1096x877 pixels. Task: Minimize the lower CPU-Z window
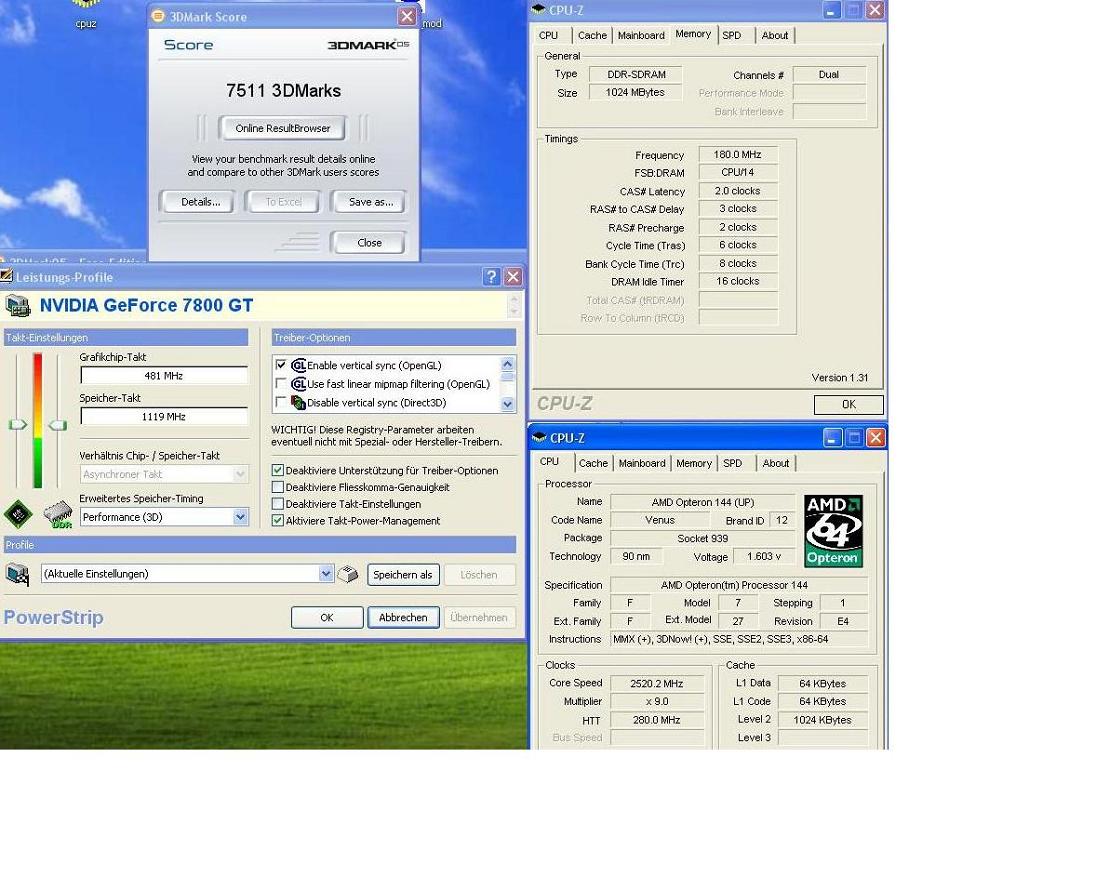(x=831, y=438)
